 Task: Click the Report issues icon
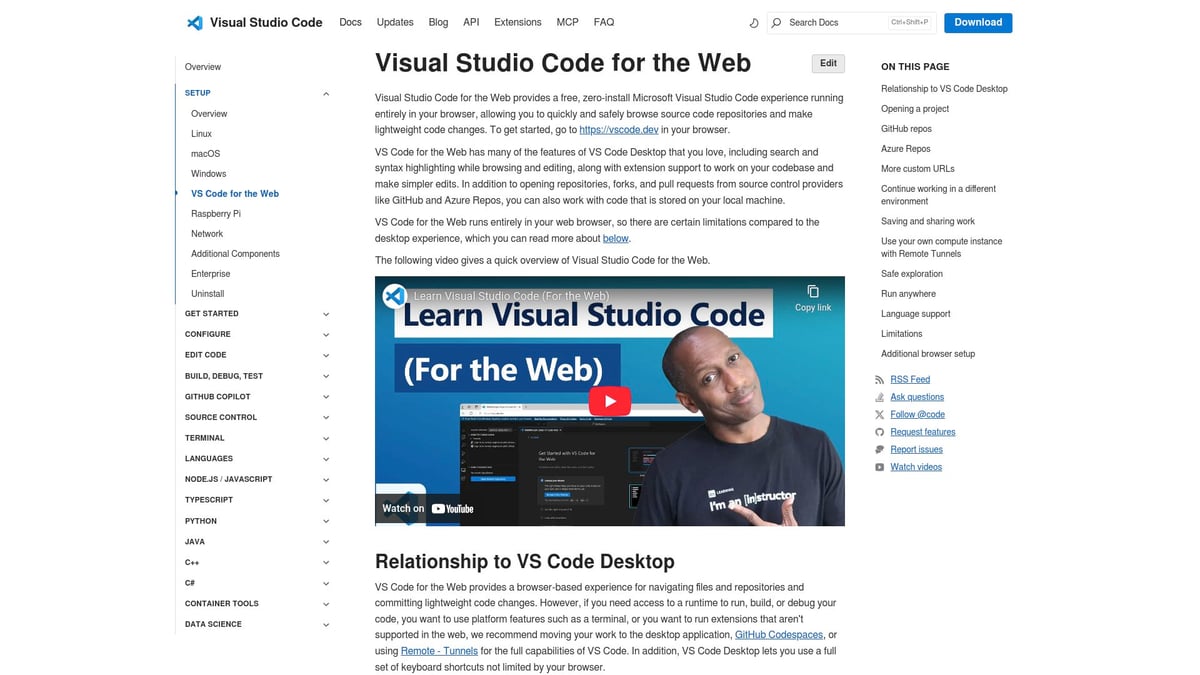point(881,449)
